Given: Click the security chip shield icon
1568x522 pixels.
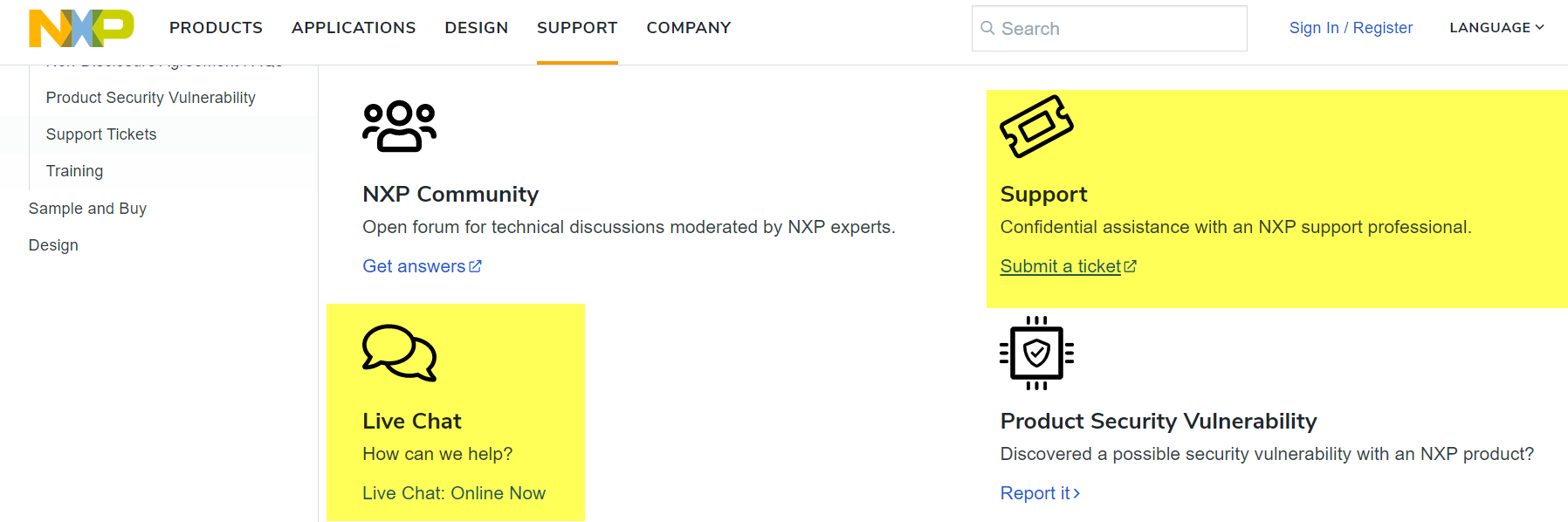Looking at the screenshot, I should [x=1036, y=354].
